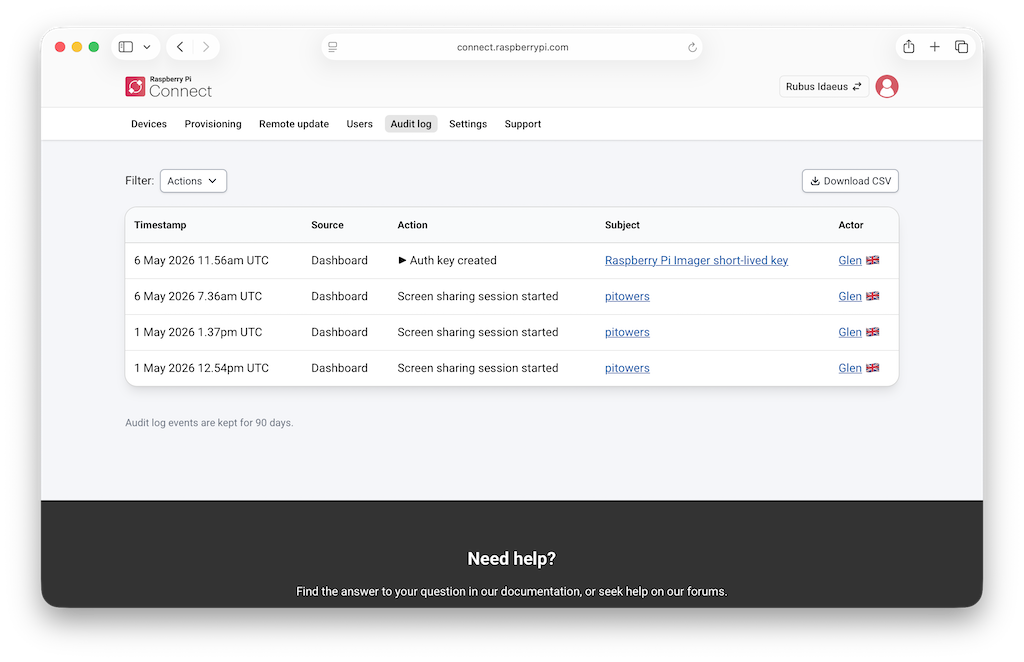Open the Support tab

tap(522, 124)
